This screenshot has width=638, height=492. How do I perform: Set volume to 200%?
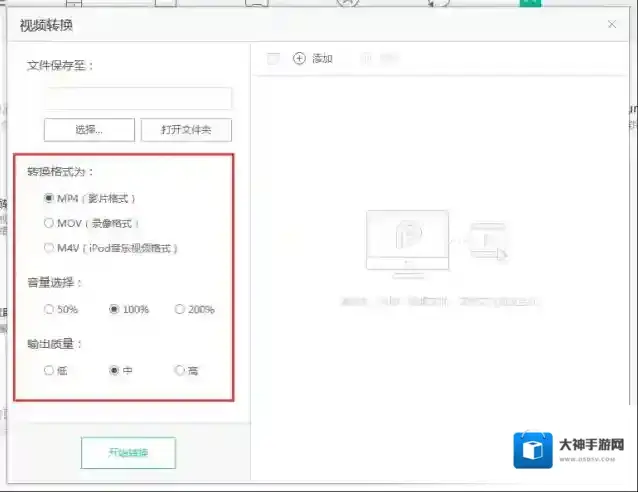click(x=179, y=309)
